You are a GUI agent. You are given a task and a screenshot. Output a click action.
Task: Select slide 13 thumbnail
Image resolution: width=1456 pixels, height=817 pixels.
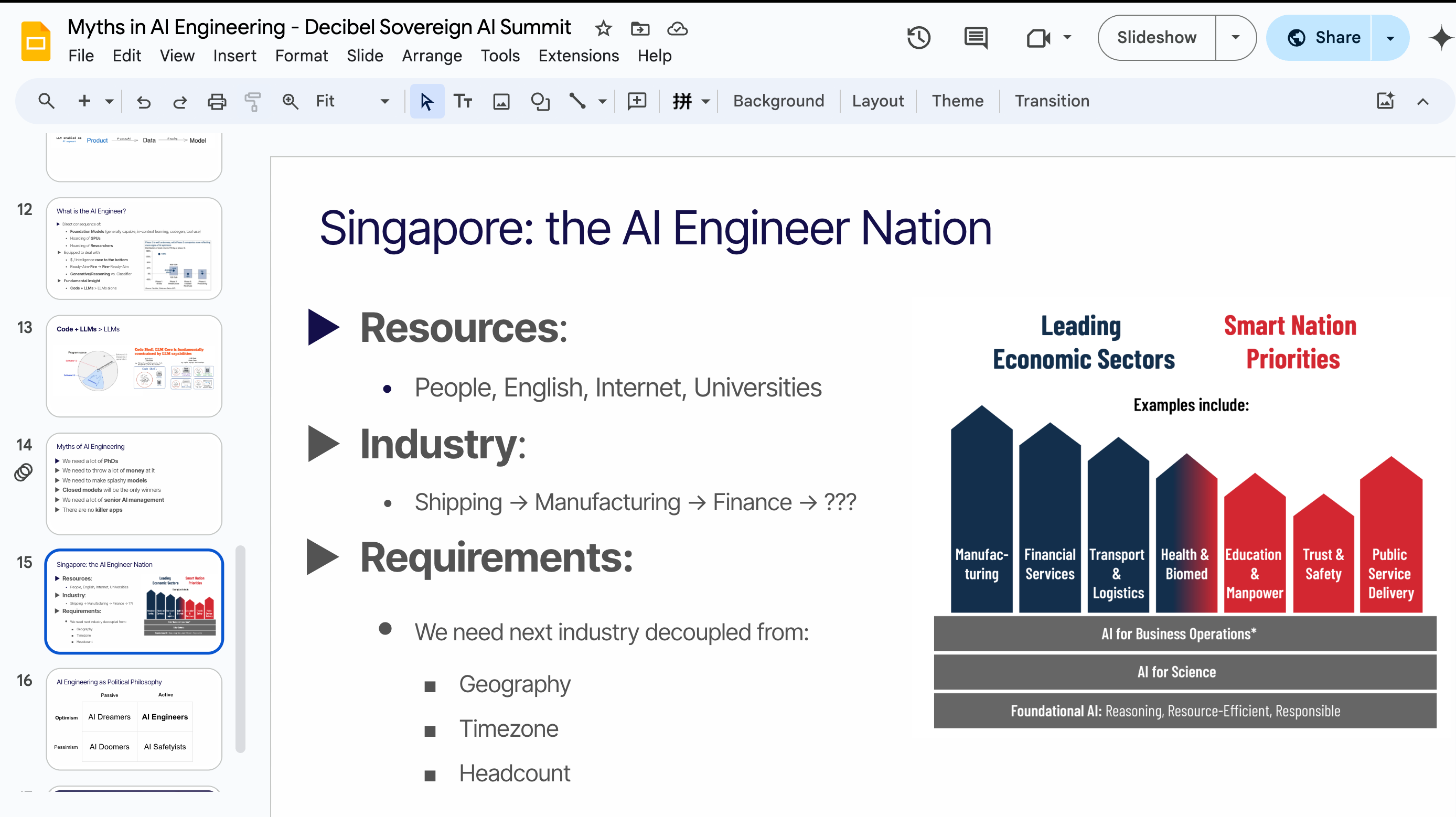[134, 365]
